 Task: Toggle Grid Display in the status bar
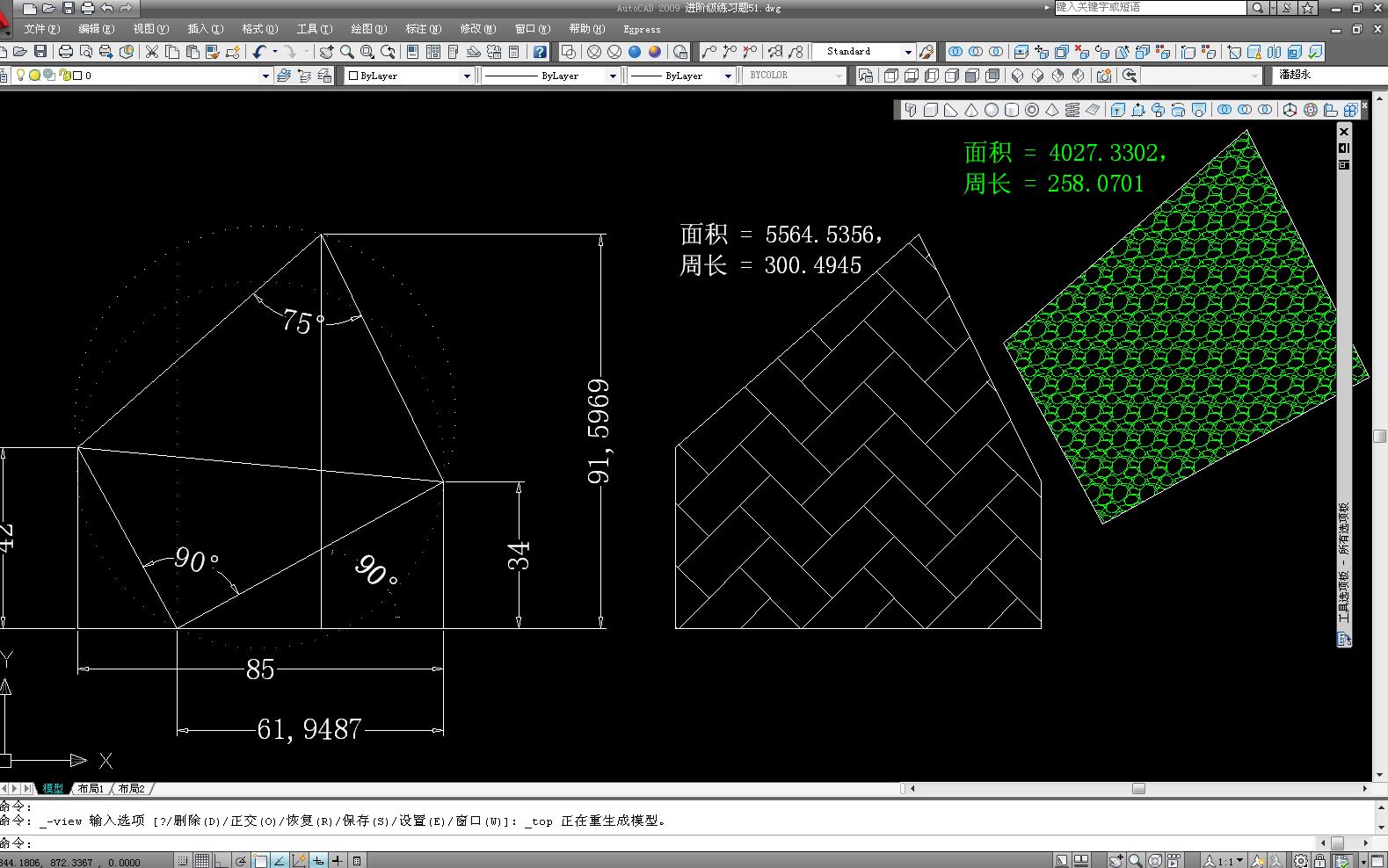click(202, 861)
